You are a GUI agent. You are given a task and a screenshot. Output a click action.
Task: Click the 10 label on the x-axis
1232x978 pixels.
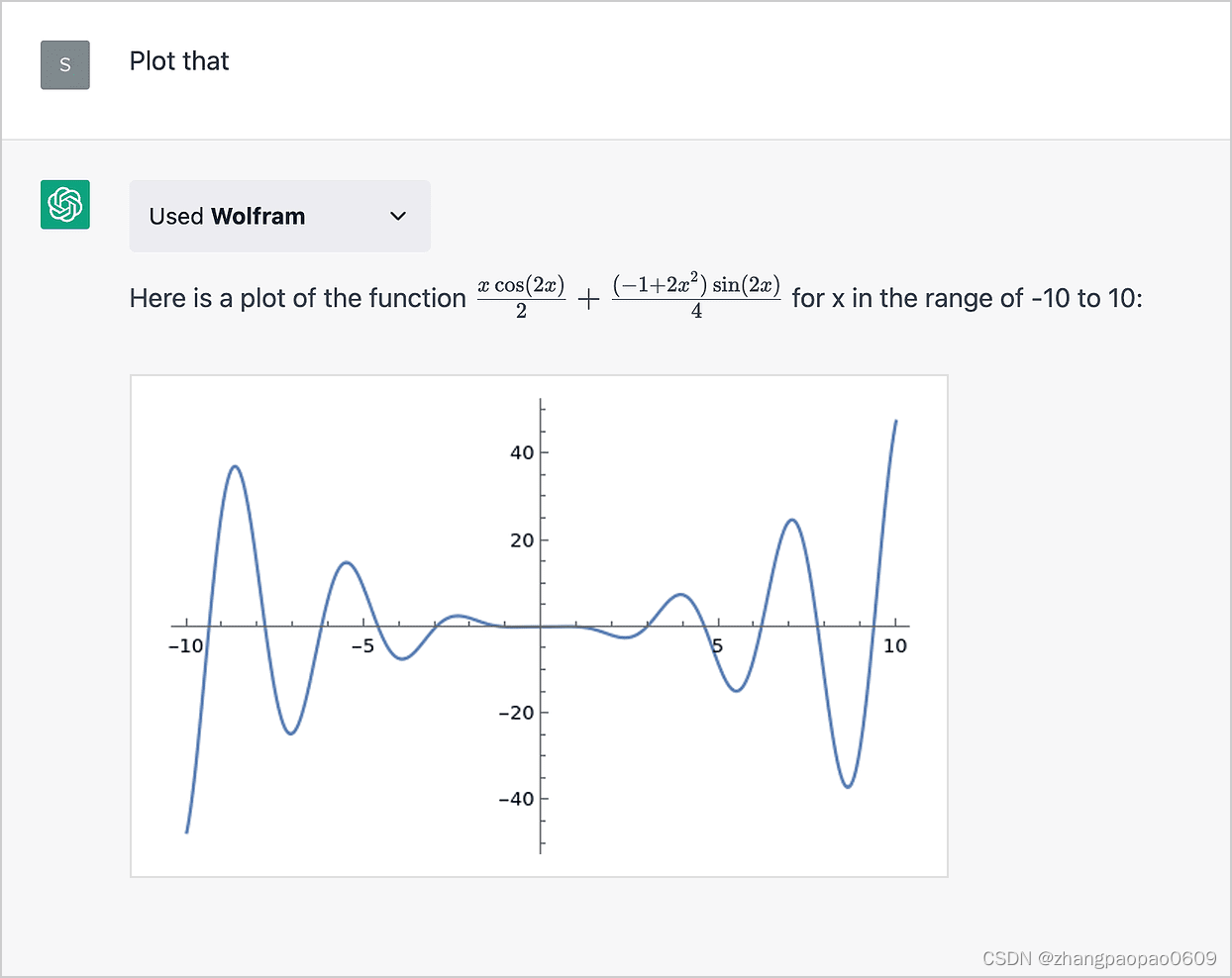895,646
